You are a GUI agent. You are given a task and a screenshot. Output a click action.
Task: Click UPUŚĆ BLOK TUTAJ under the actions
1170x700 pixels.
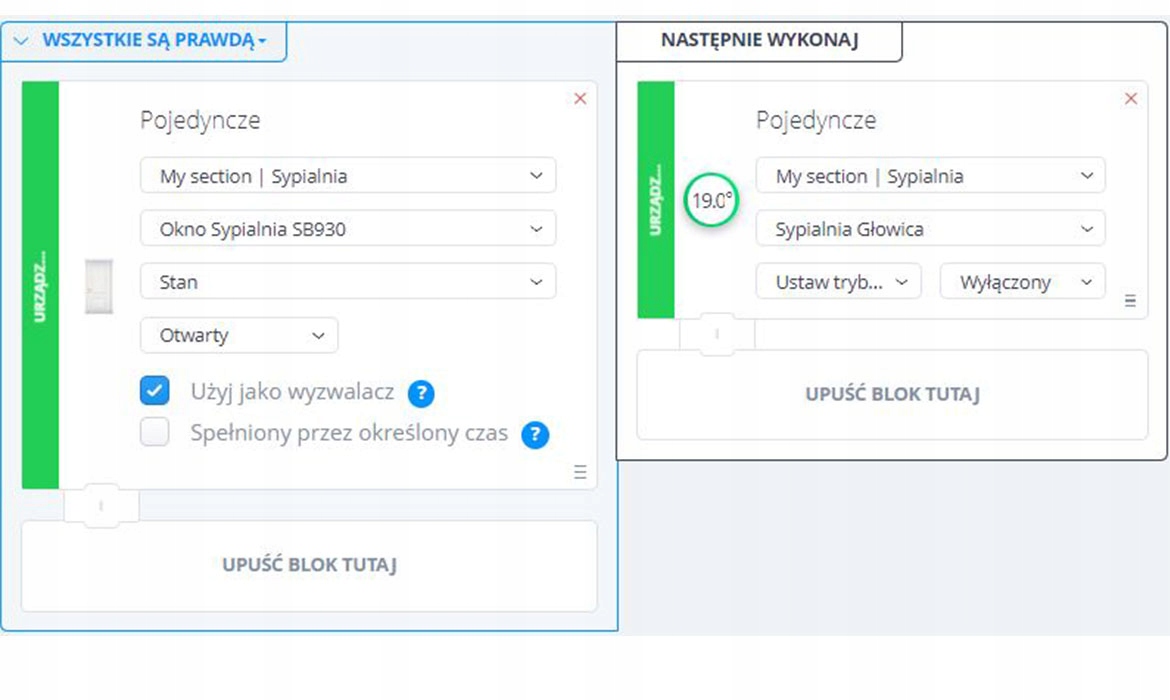892,394
